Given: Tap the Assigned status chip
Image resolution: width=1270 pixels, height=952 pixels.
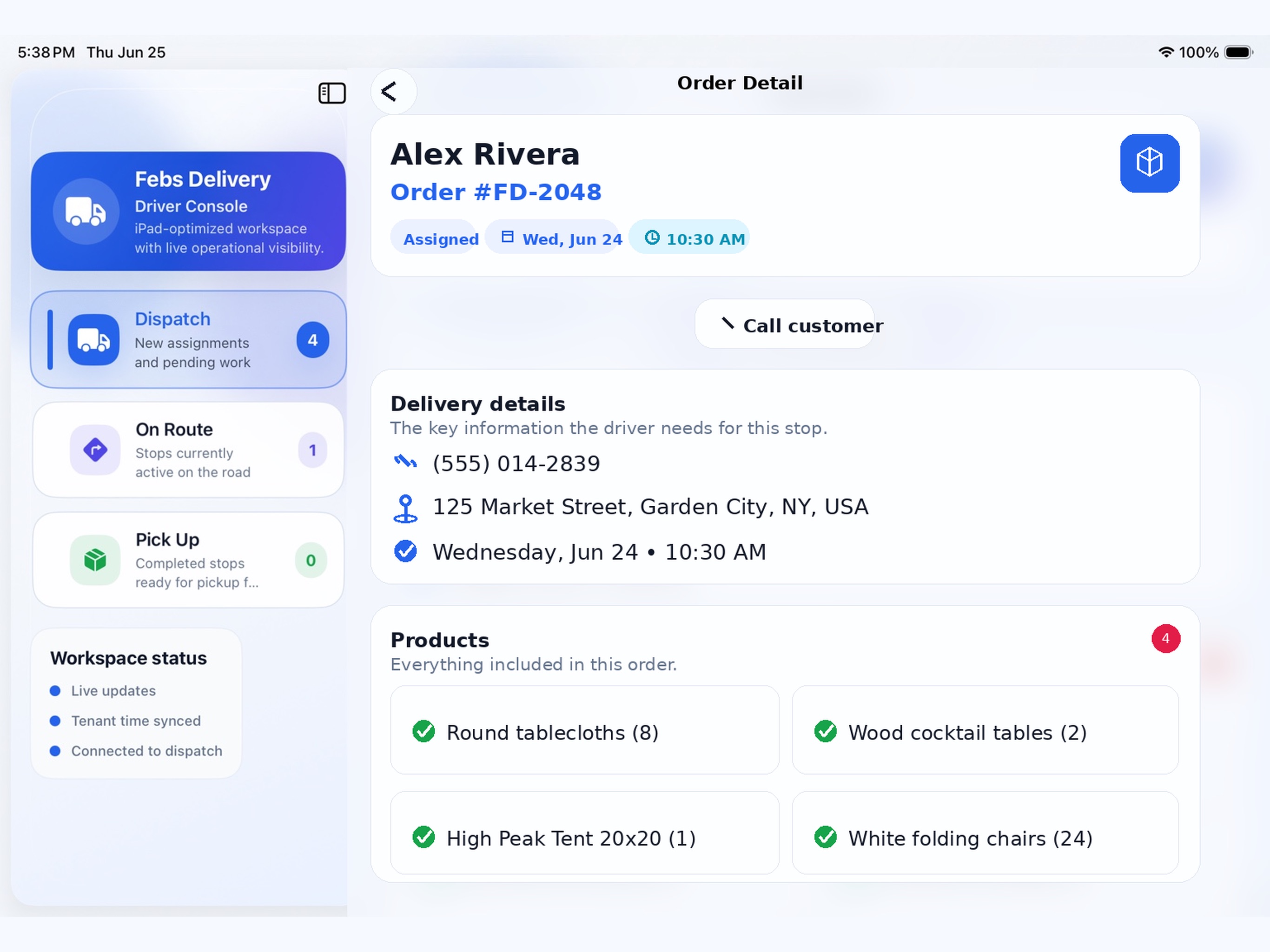Looking at the screenshot, I should (434, 237).
